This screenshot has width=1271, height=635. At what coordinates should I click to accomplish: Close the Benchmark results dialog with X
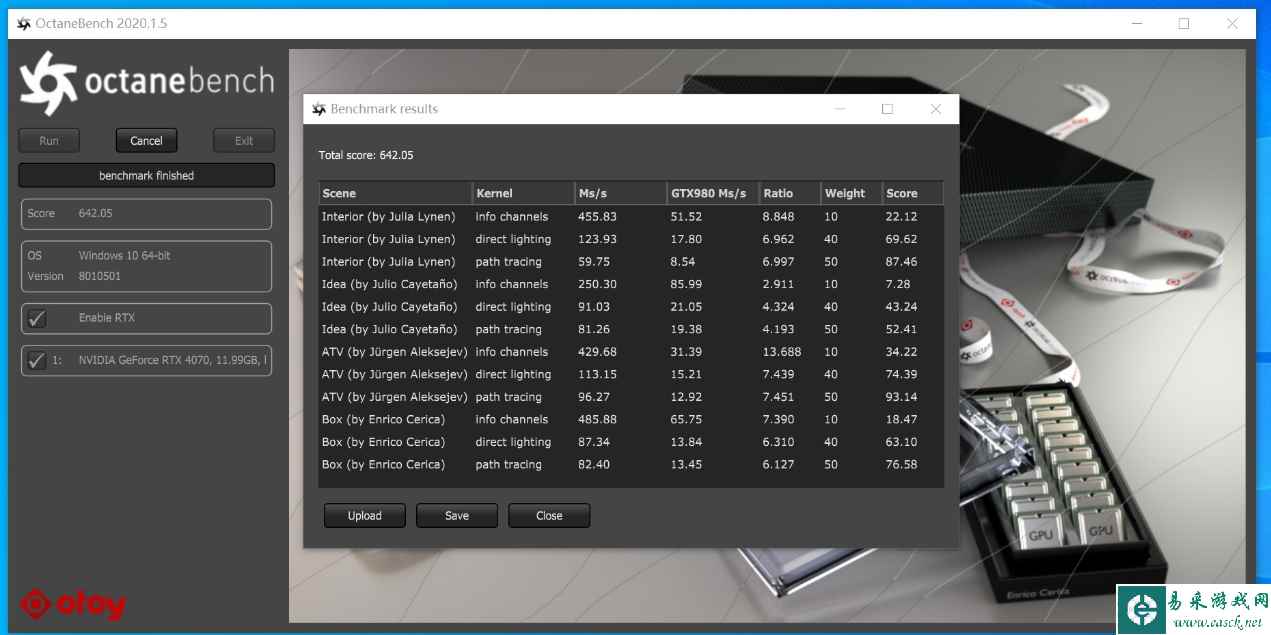935,109
